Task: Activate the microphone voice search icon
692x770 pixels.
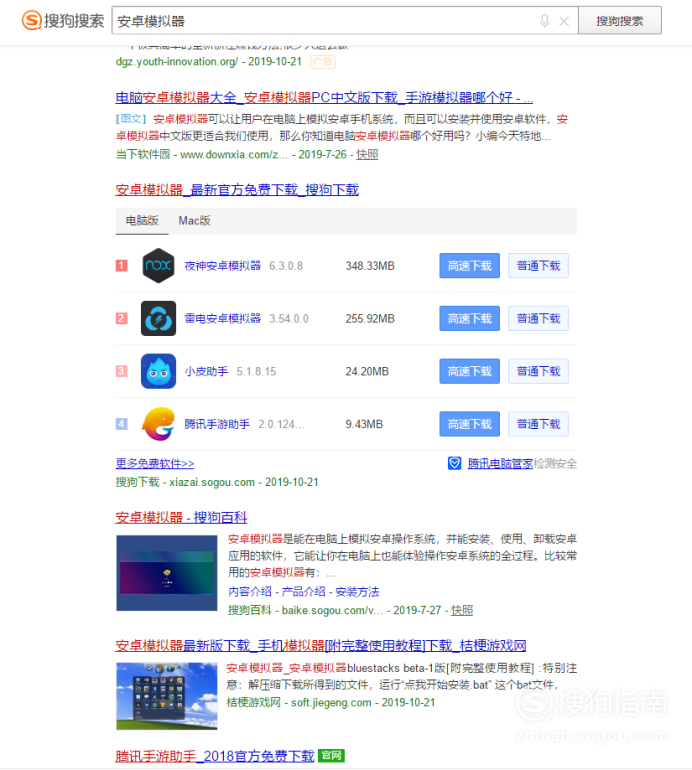Action: click(544, 21)
